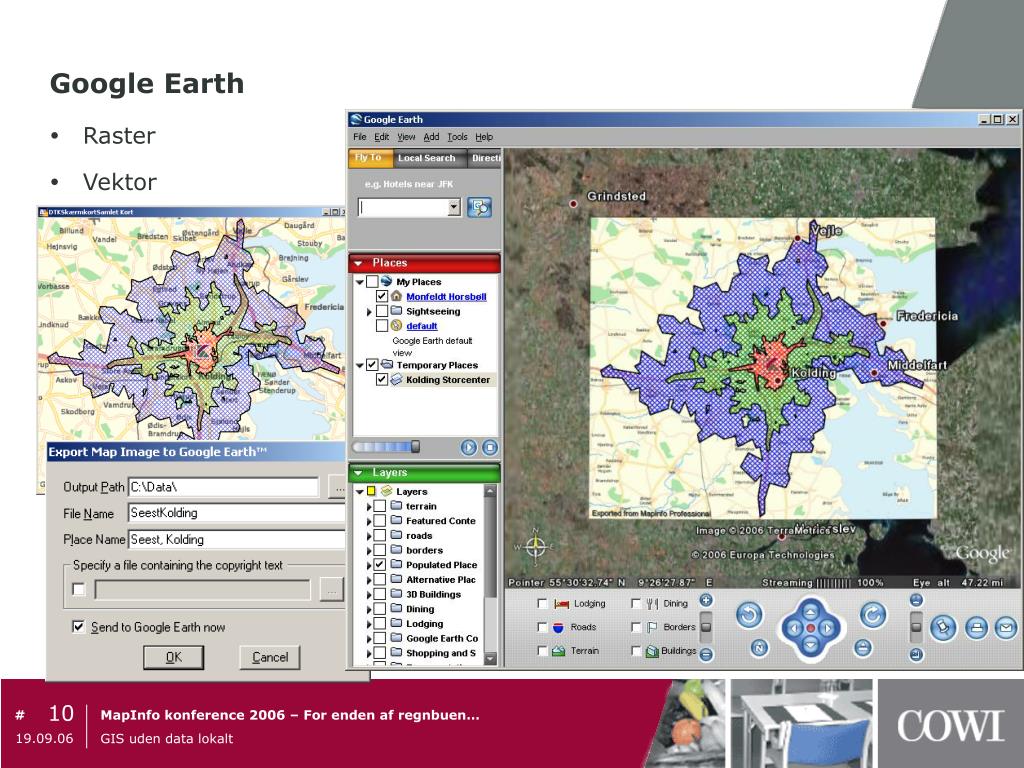Image resolution: width=1024 pixels, height=768 pixels.
Task: Click the tilt slider handle
Action: (x=916, y=626)
